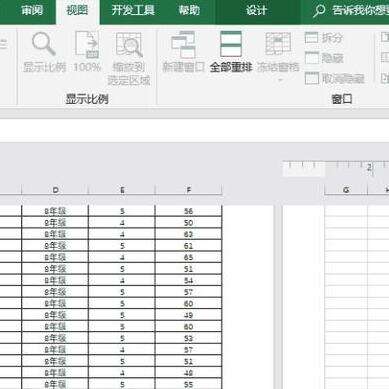Select column E cell in row with 53

coord(122,338)
